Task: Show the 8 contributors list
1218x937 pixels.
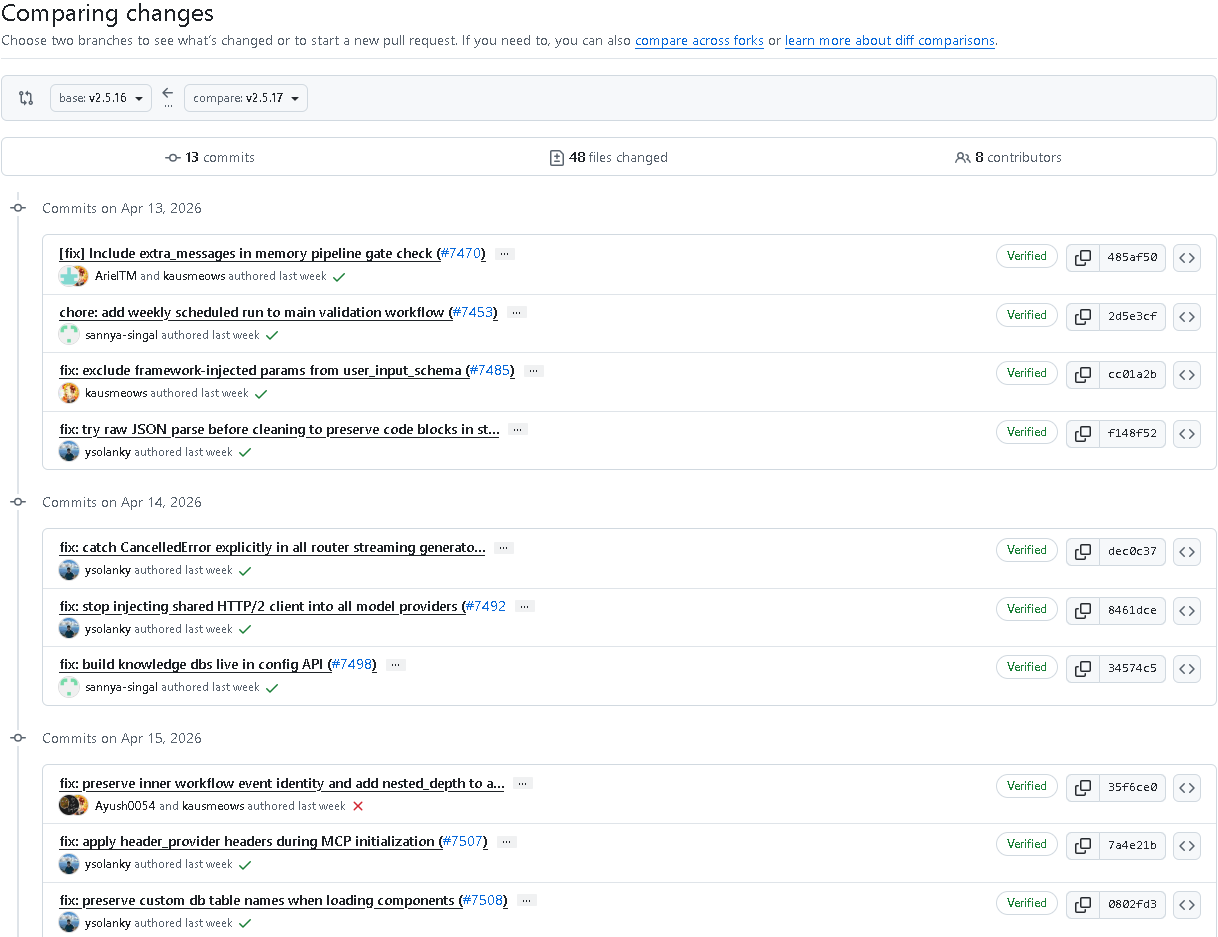Action: coord(1008,157)
